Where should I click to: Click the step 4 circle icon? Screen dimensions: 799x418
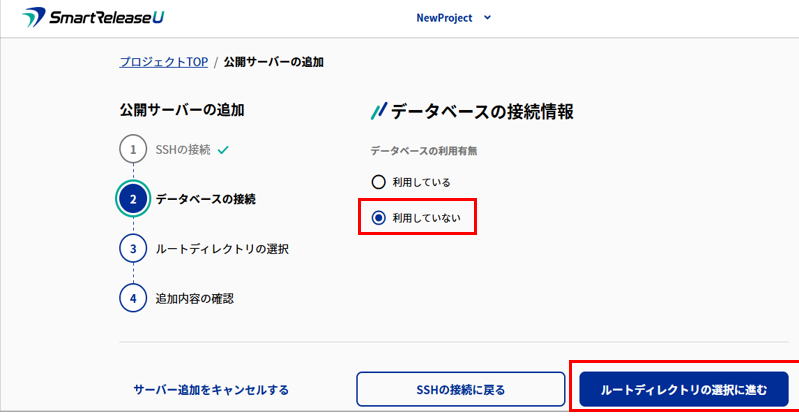pos(133,297)
